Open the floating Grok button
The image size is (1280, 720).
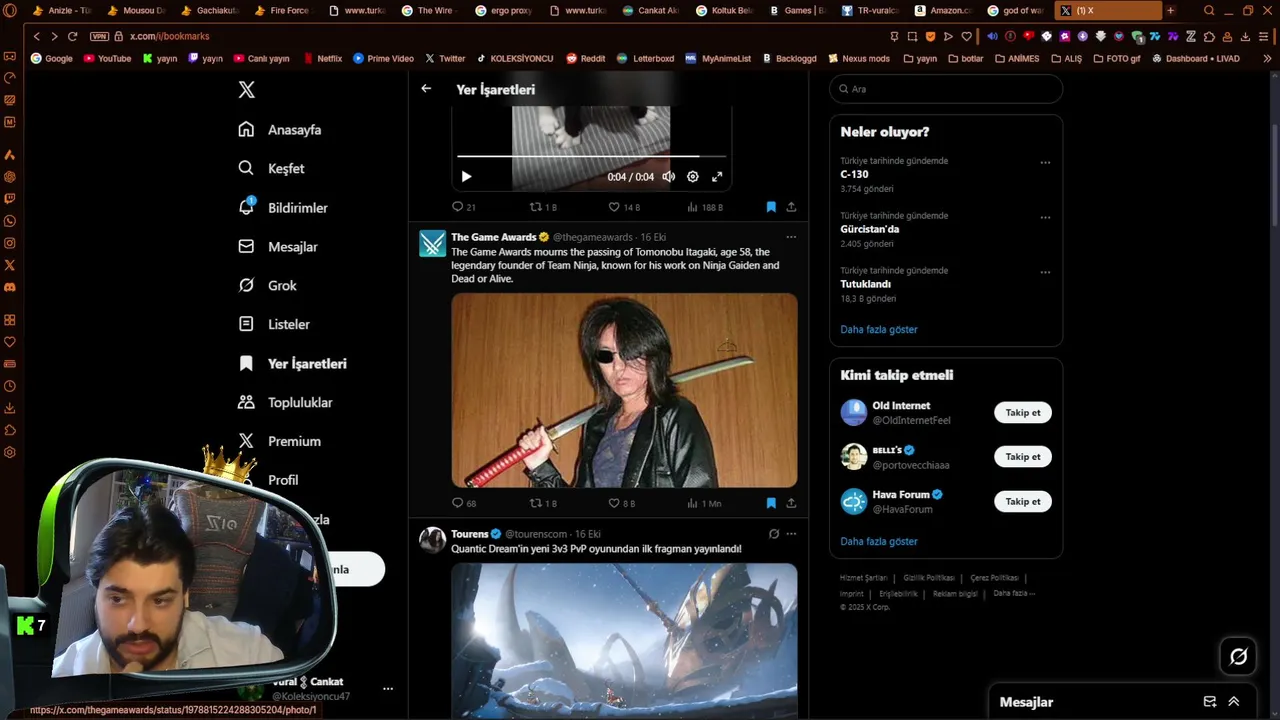tap(1238, 656)
